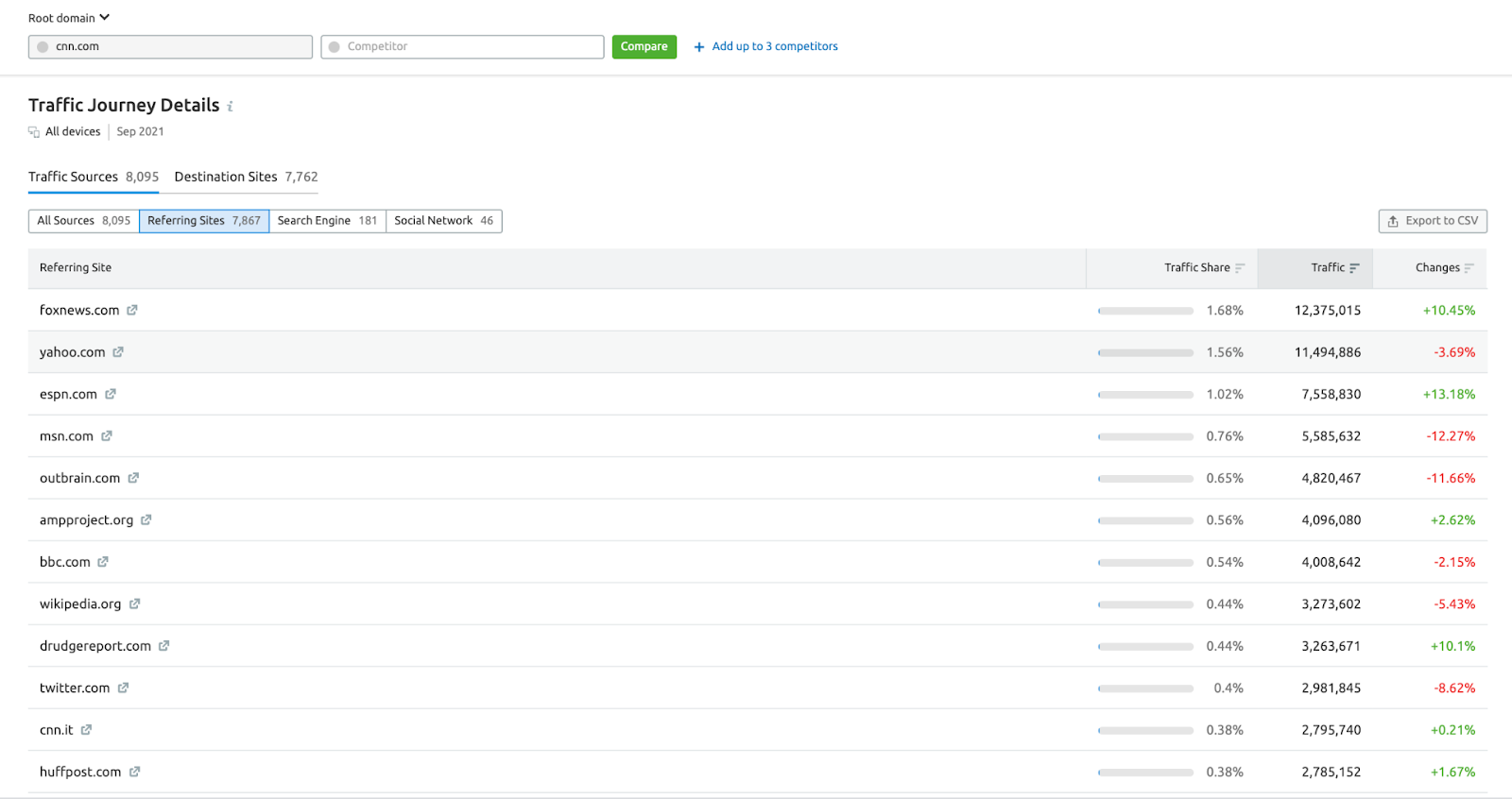Click traffic value 4,096,080

click(x=1332, y=520)
